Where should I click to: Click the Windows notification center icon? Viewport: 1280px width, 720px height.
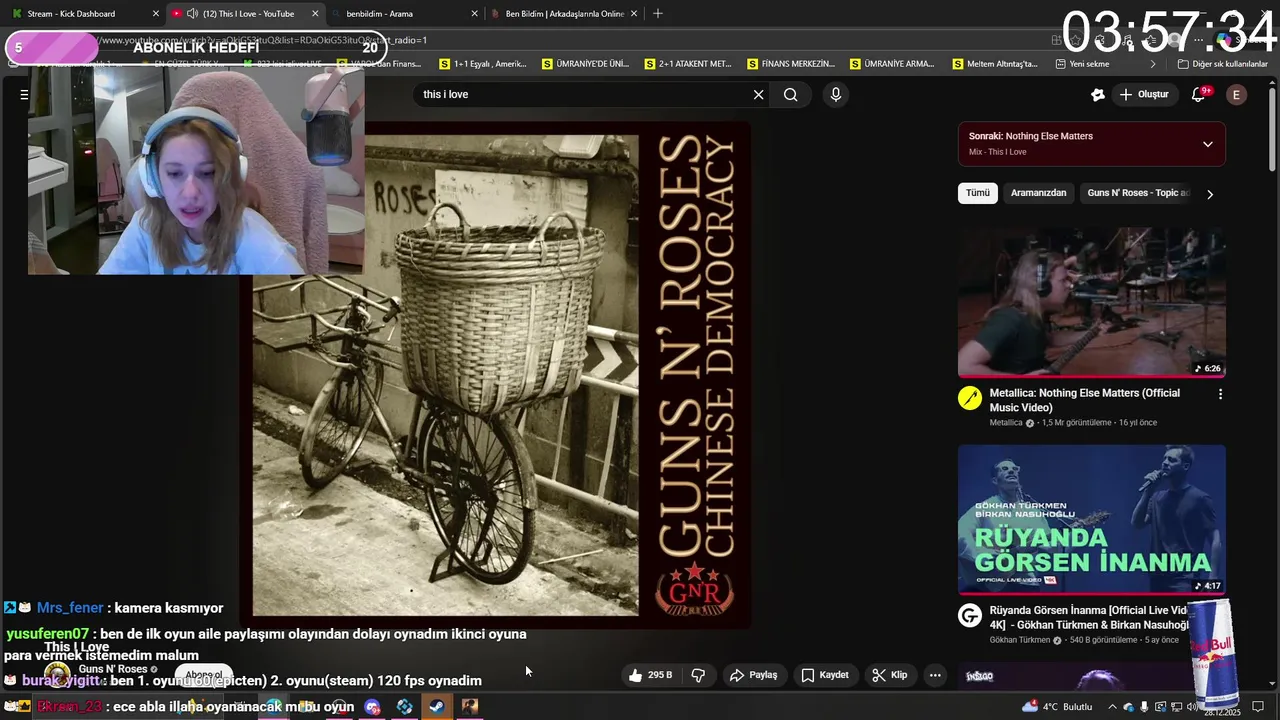pos(1258,707)
